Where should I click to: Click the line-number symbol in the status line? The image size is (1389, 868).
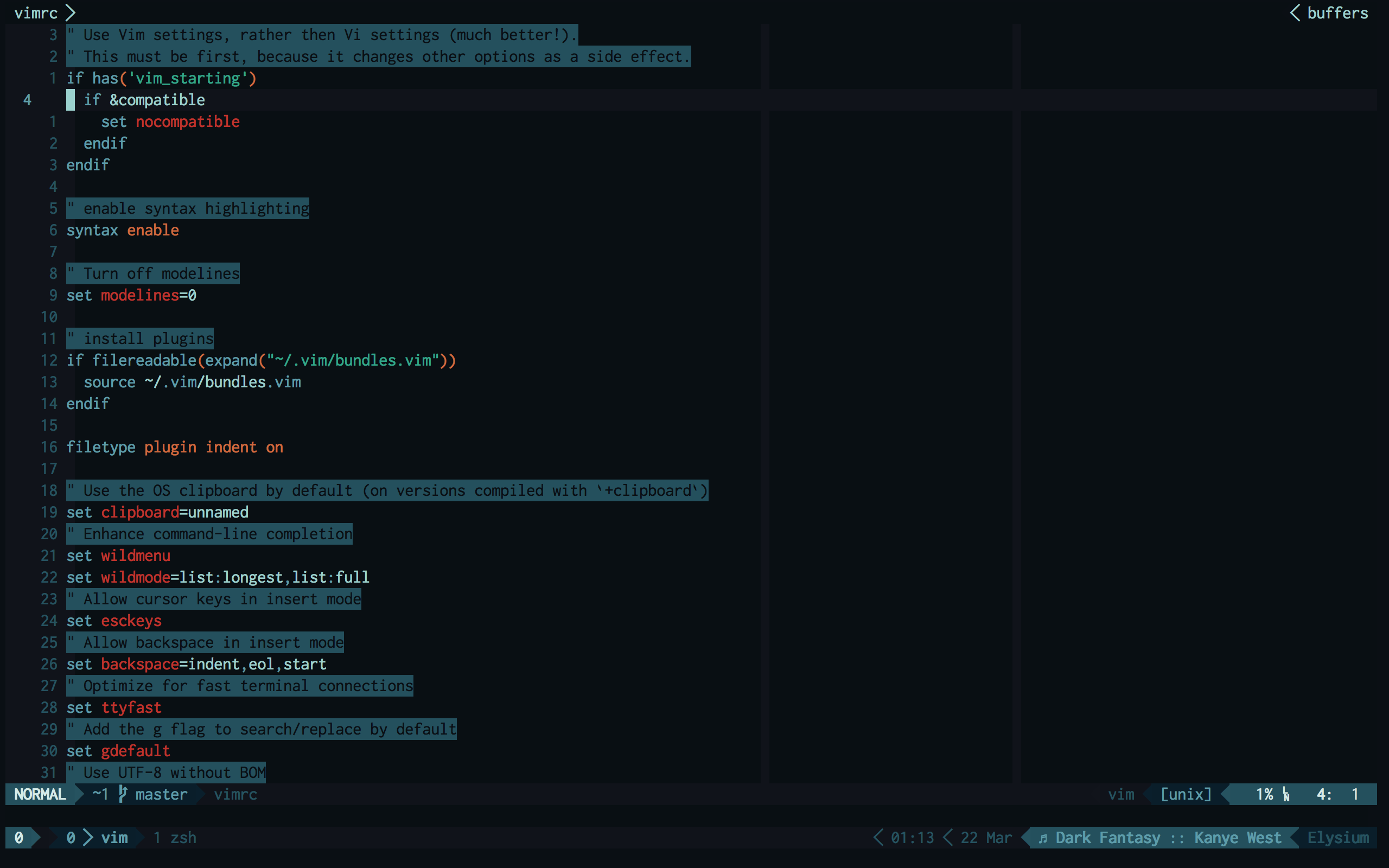tap(1286, 795)
